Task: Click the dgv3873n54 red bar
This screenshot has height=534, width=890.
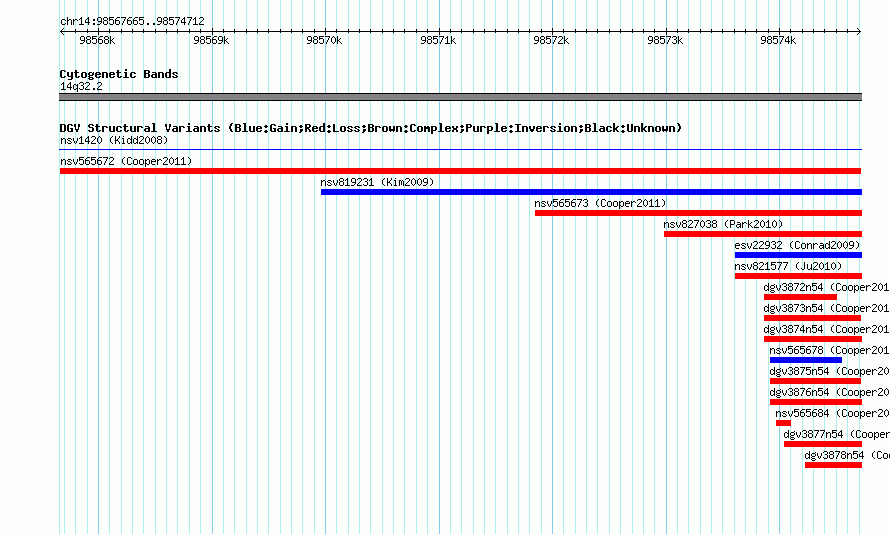Action: click(x=812, y=318)
